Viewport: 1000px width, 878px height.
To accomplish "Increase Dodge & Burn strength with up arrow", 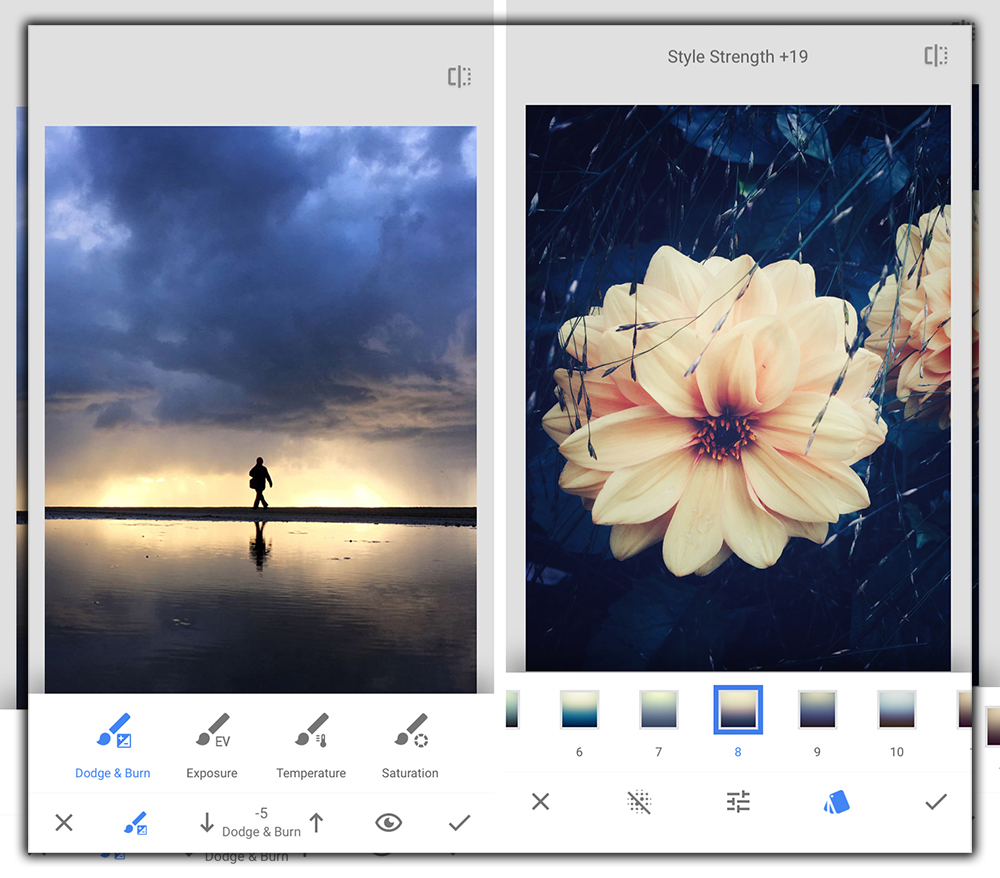I will [x=317, y=822].
